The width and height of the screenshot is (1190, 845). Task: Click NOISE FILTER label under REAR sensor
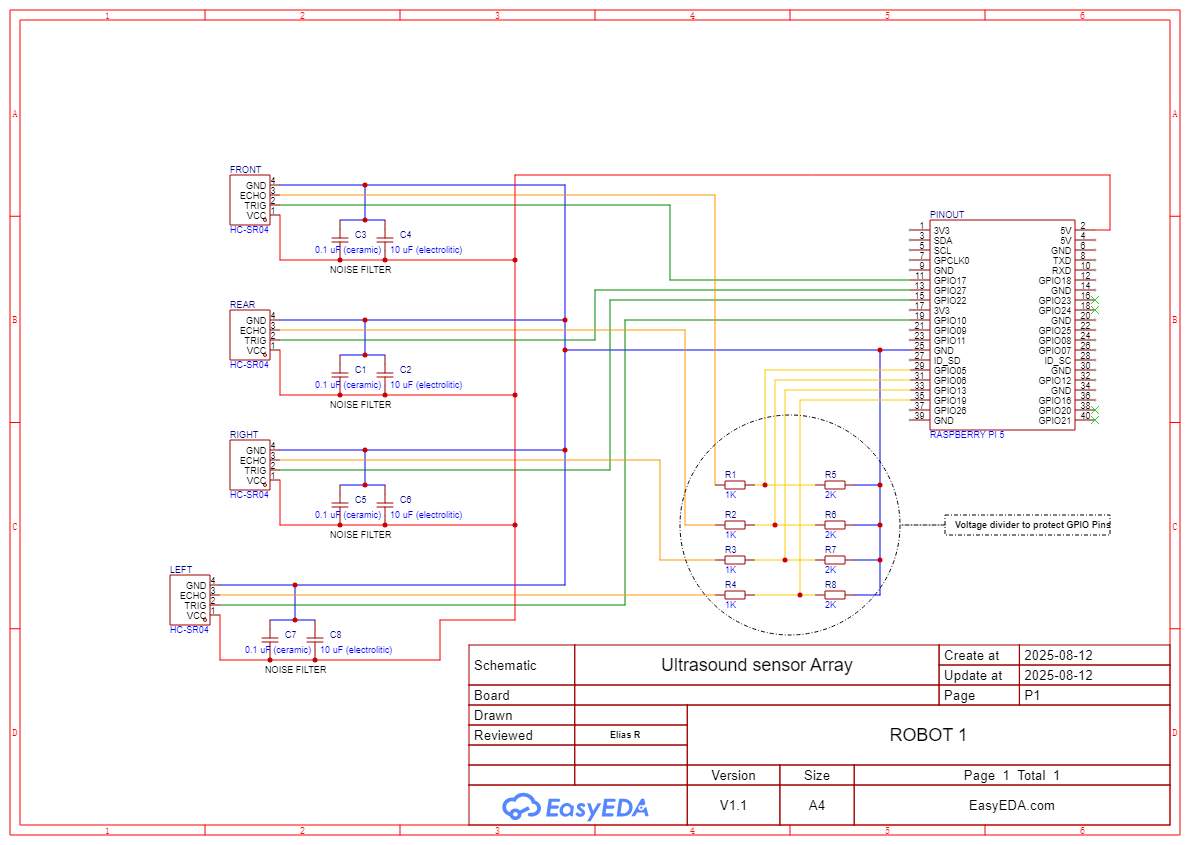coord(360,405)
